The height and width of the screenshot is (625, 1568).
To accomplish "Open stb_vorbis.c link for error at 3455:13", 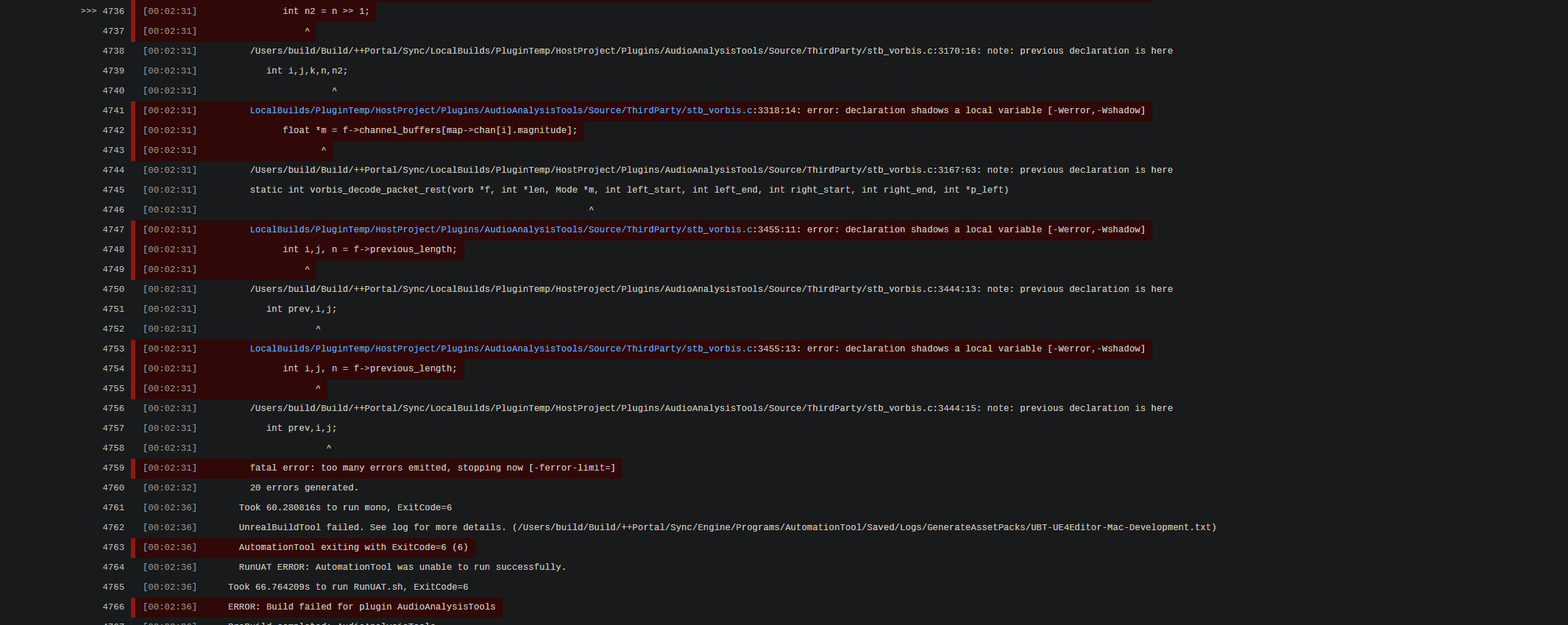I will [x=501, y=349].
